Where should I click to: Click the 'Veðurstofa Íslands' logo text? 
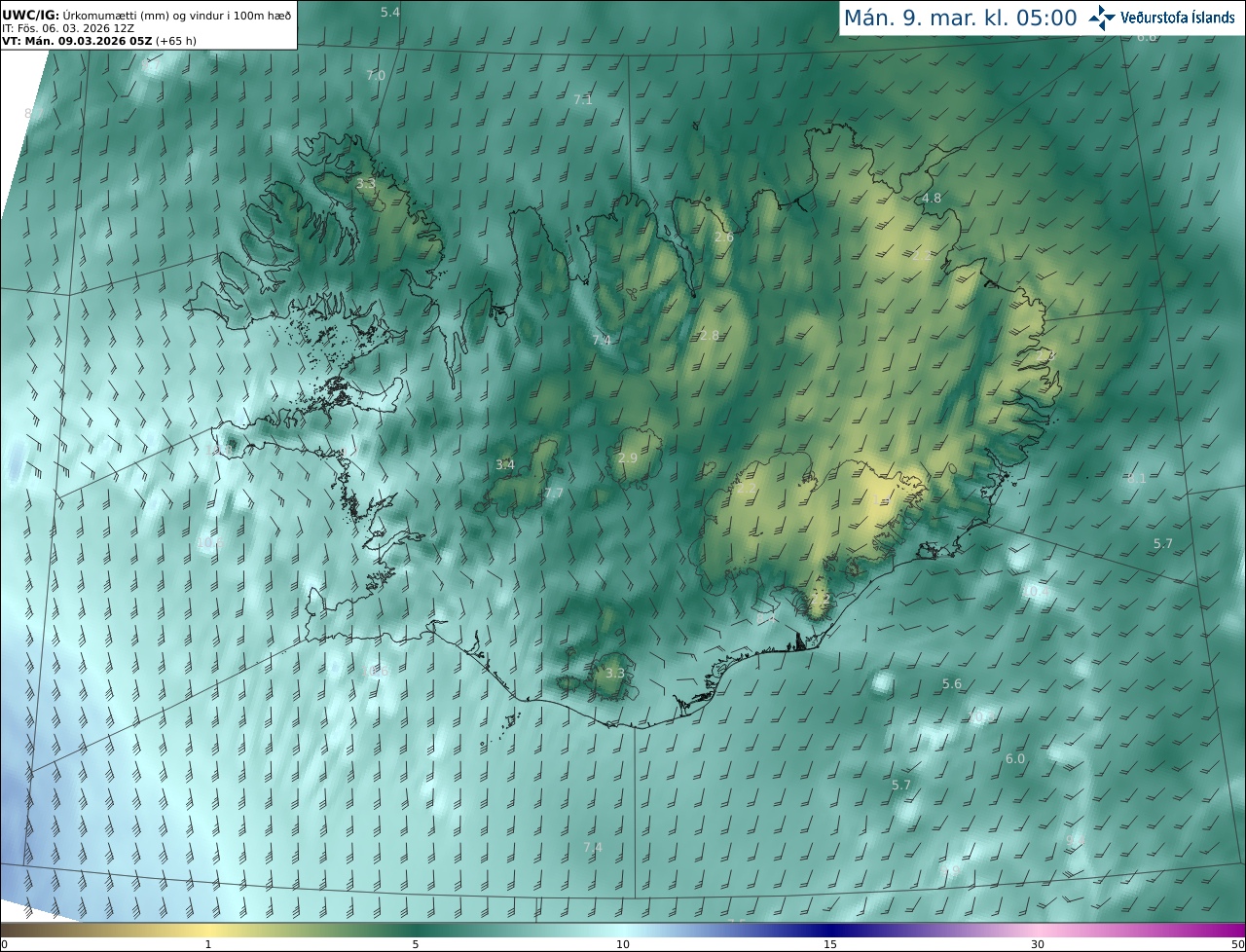coord(1178,18)
